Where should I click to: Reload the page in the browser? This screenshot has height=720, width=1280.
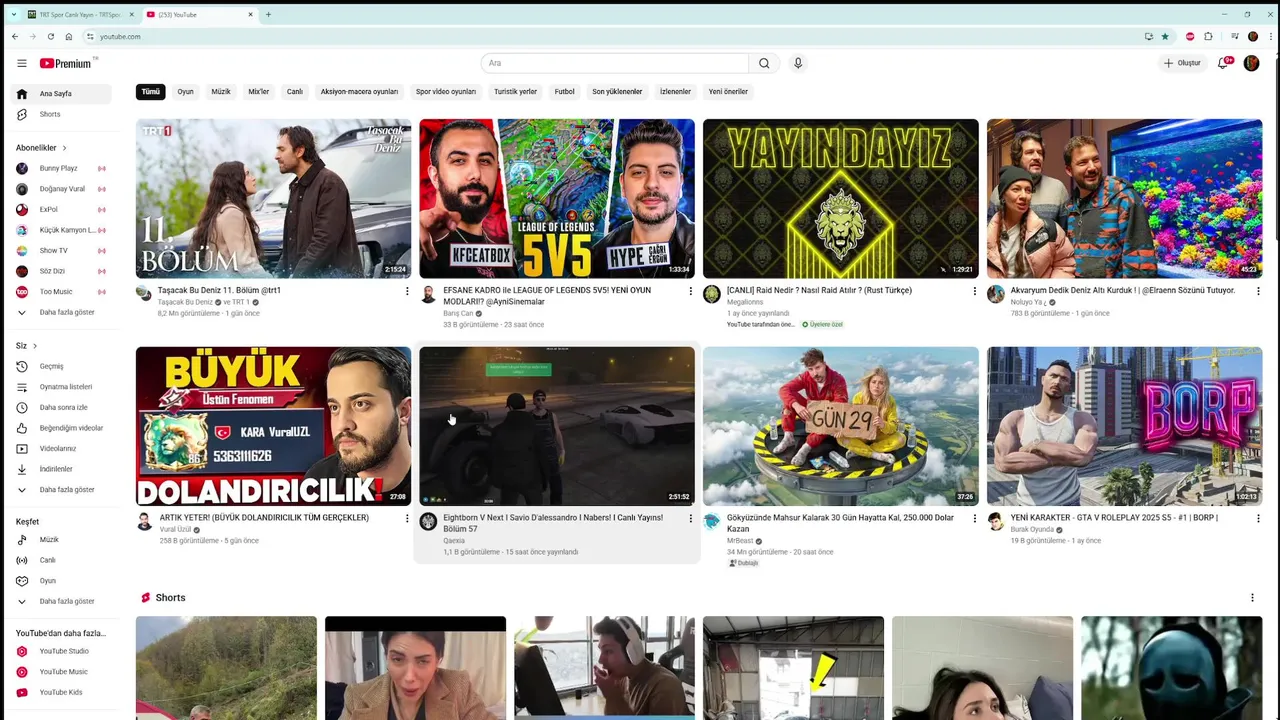pyautogui.click(x=50, y=37)
